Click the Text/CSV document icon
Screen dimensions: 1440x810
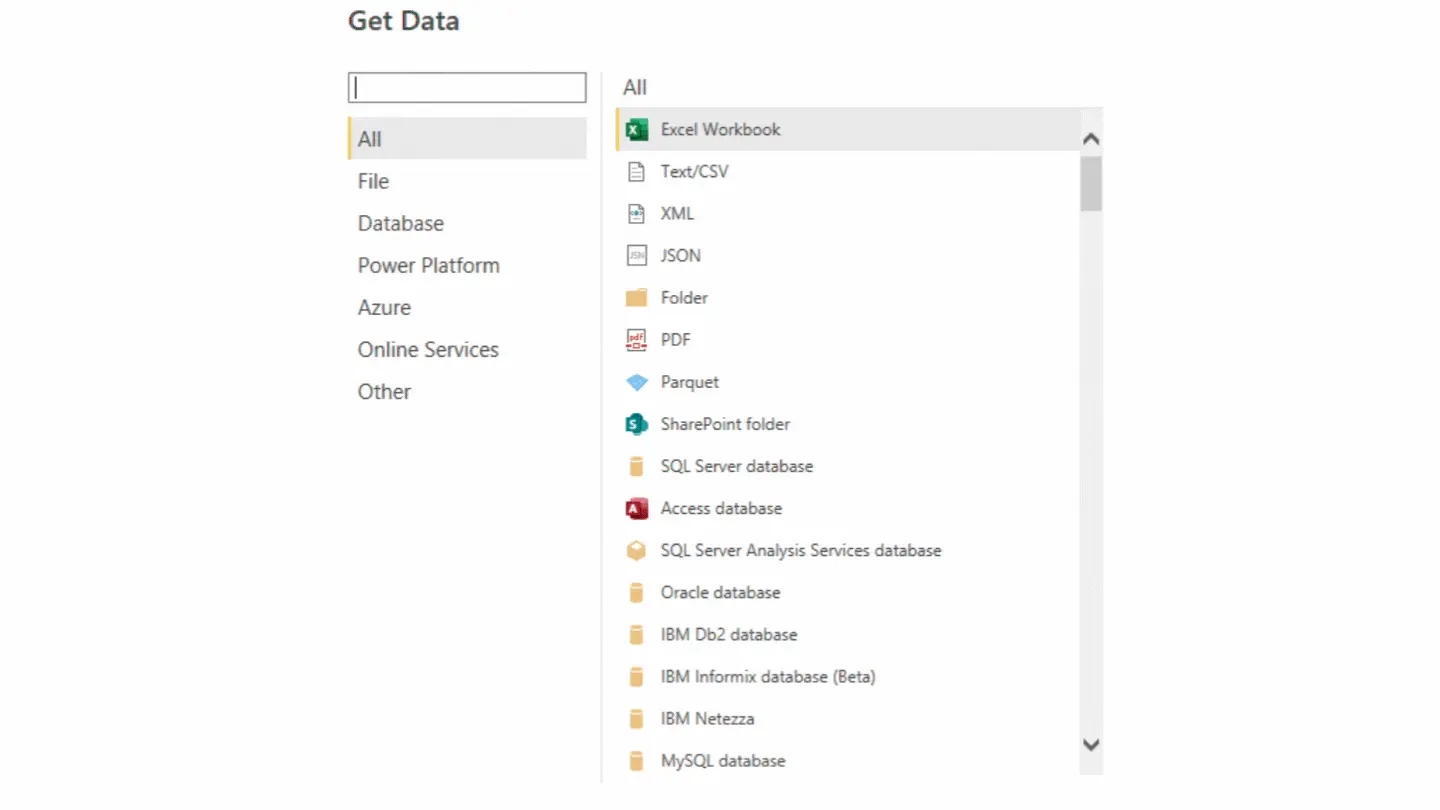pyautogui.click(x=636, y=172)
